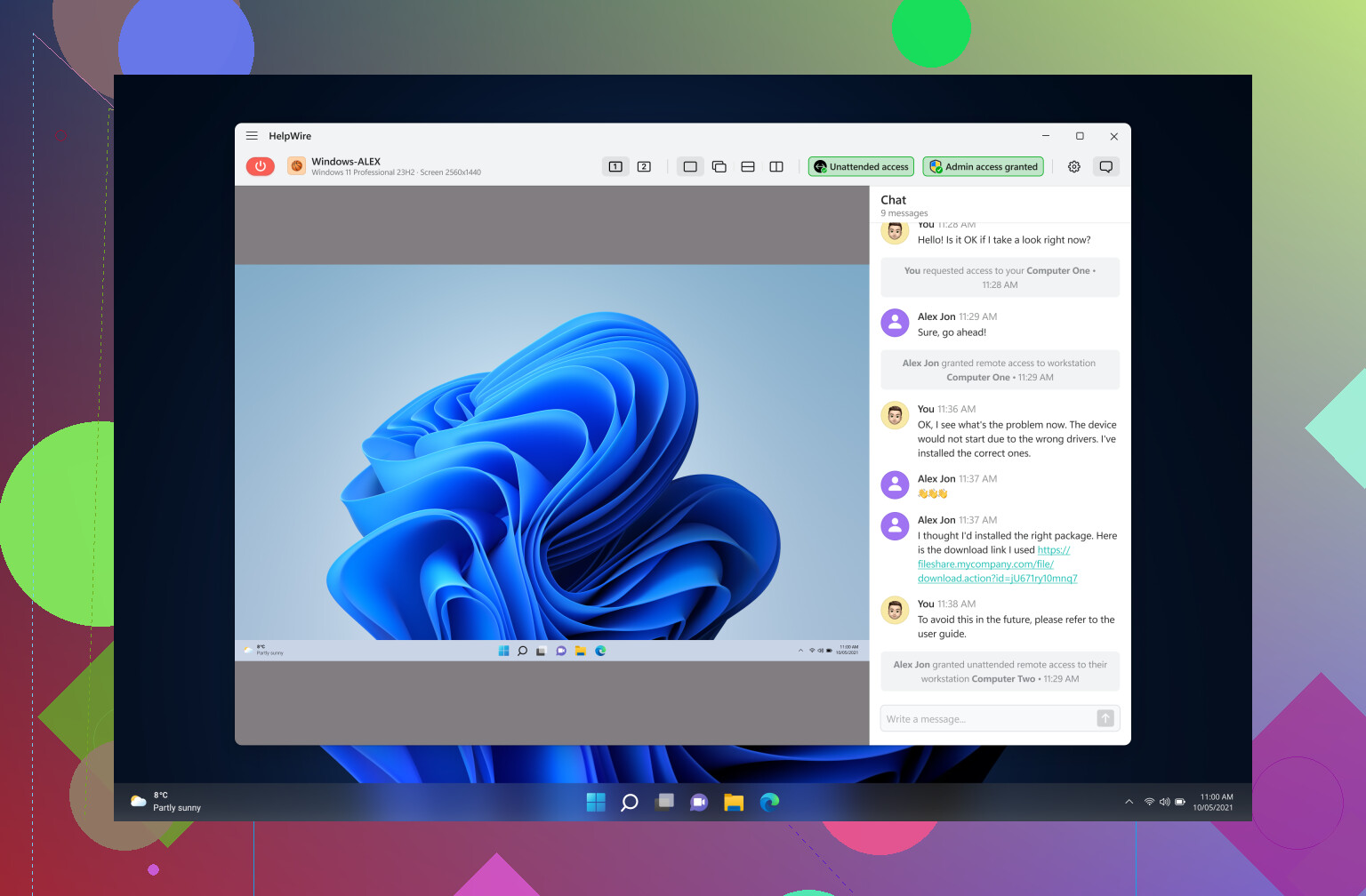Click the Unattended access badge
This screenshot has height=896, width=1366.
coord(861,166)
